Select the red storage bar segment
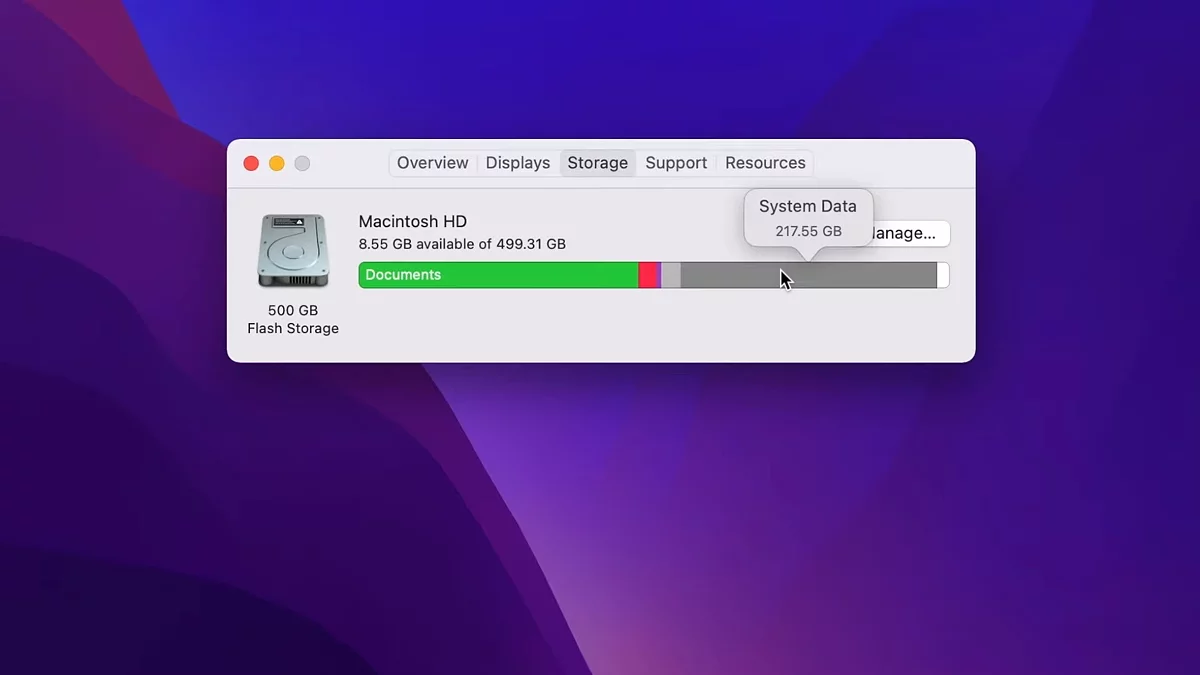The image size is (1200, 675). click(x=650, y=275)
